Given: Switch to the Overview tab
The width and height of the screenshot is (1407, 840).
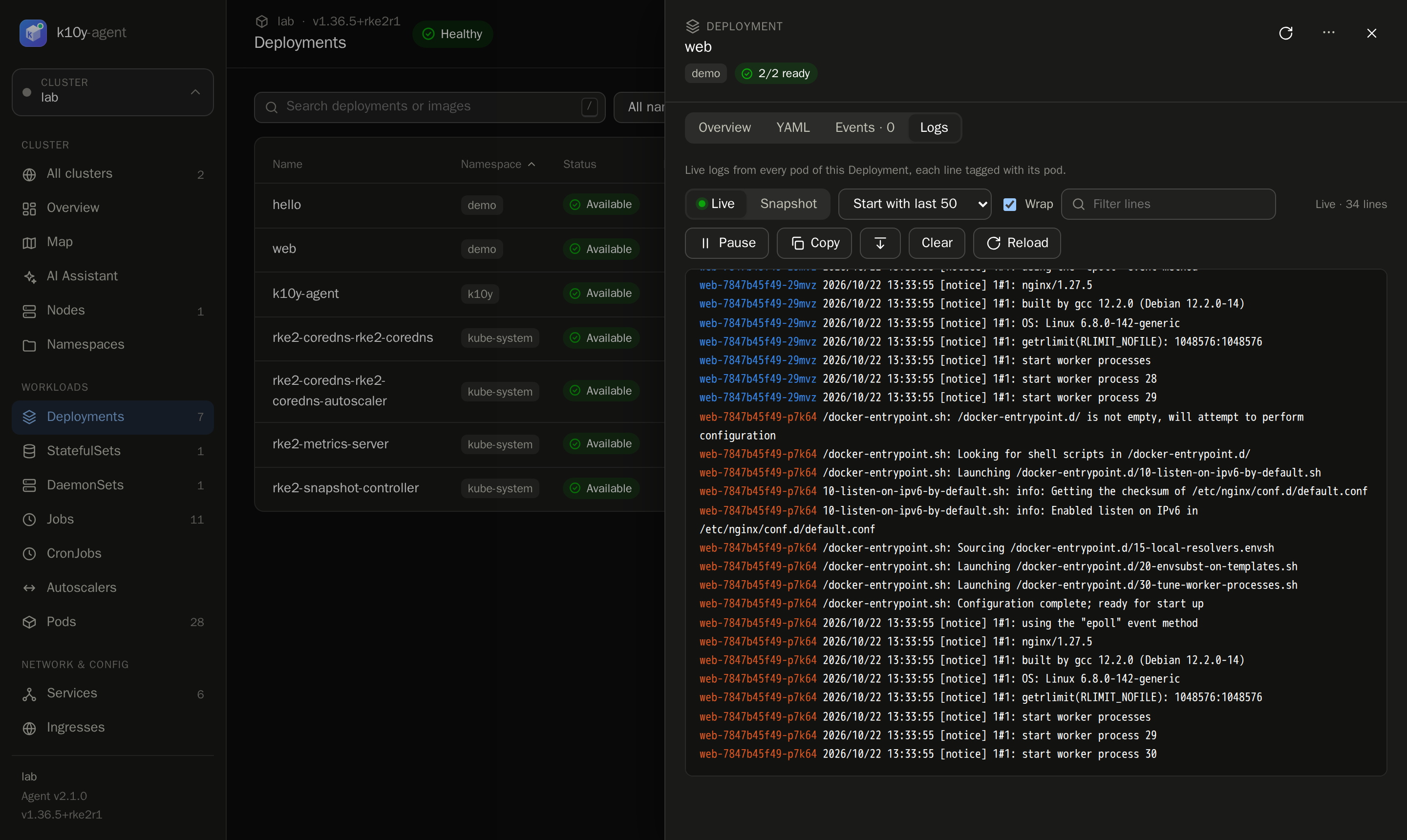Looking at the screenshot, I should coord(724,127).
